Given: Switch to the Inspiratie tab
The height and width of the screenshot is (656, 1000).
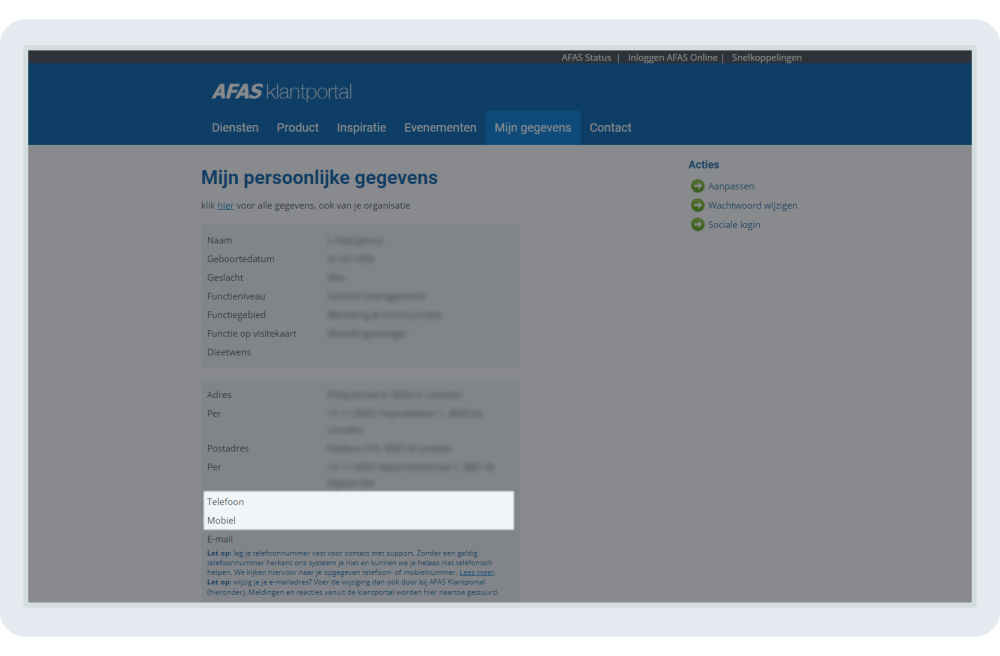Looking at the screenshot, I should (x=361, y=127).
